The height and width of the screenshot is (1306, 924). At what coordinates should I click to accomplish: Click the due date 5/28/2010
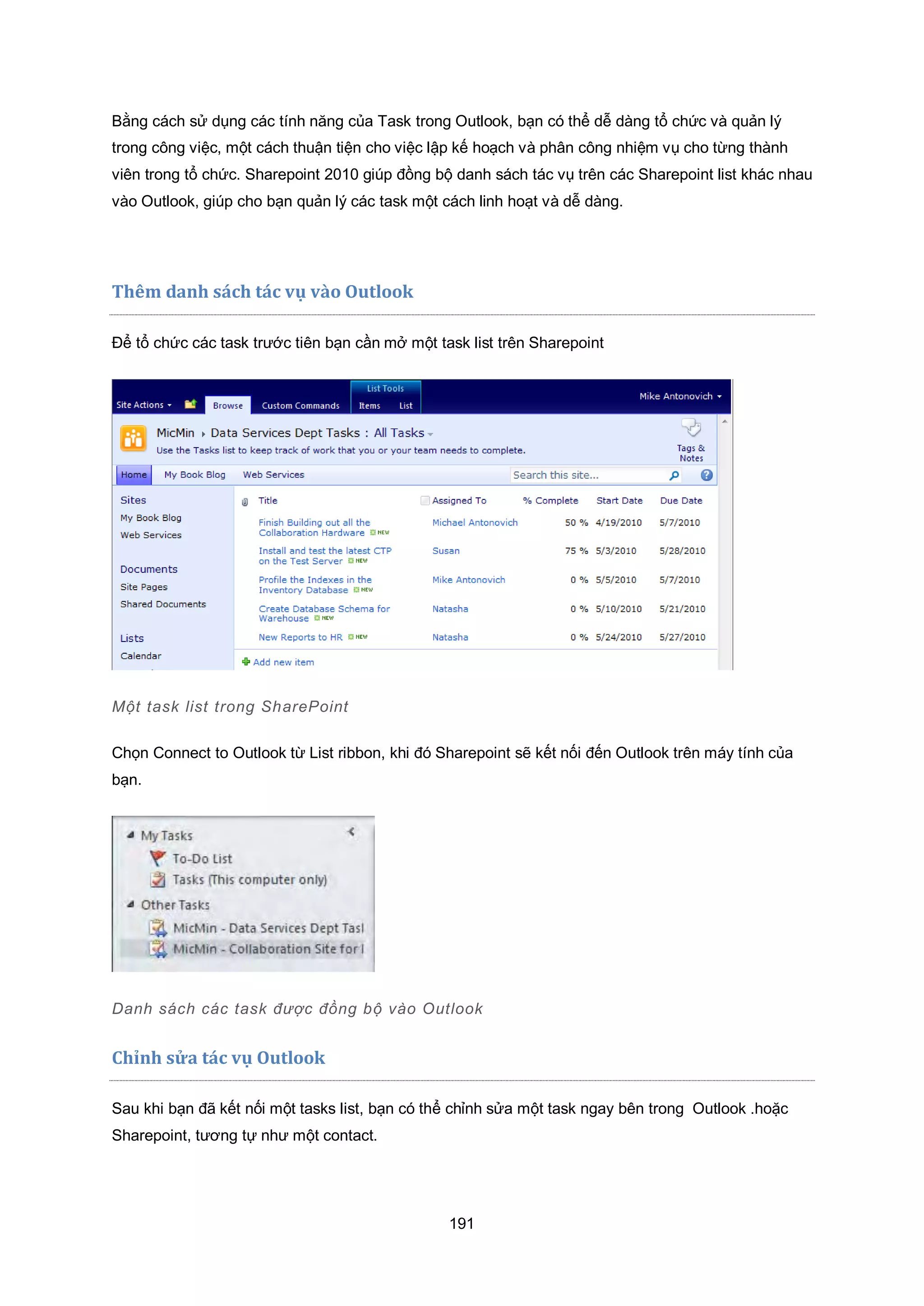pyautogui.click(x=682, y=551)
